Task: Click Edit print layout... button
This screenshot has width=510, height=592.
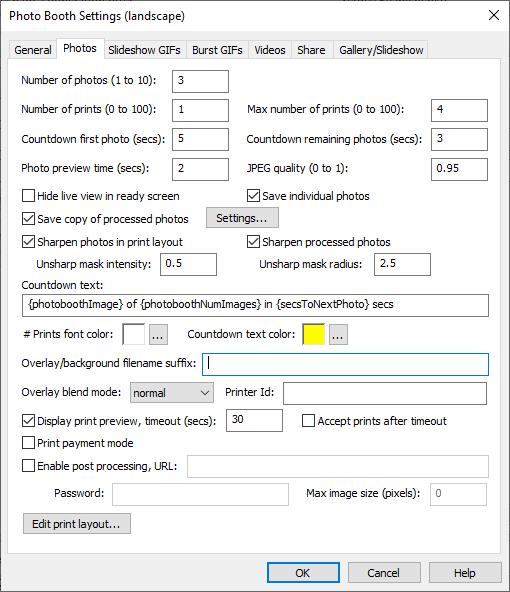Action: click(x=77, y=524)
